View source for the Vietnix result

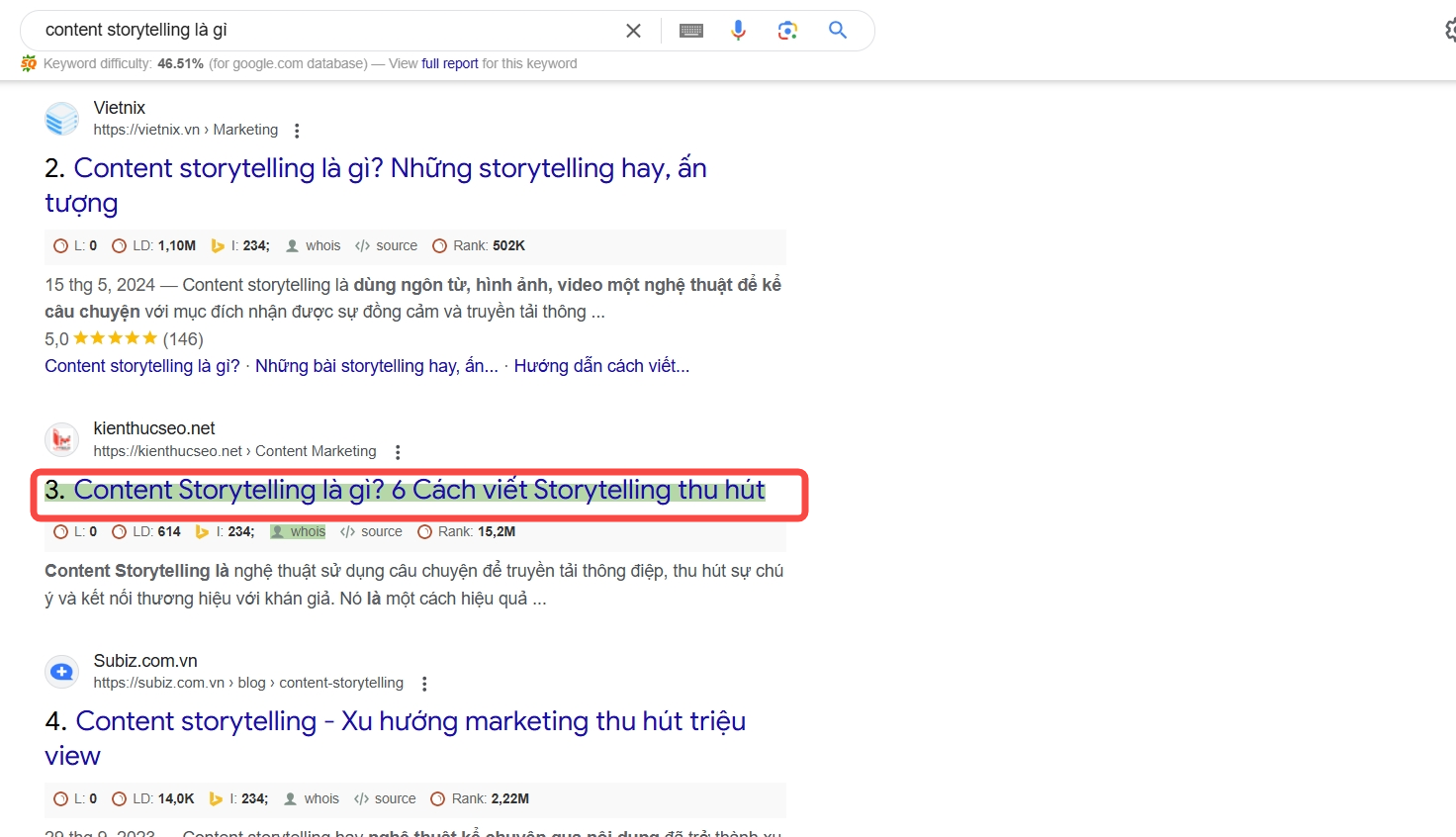[386, 245]
